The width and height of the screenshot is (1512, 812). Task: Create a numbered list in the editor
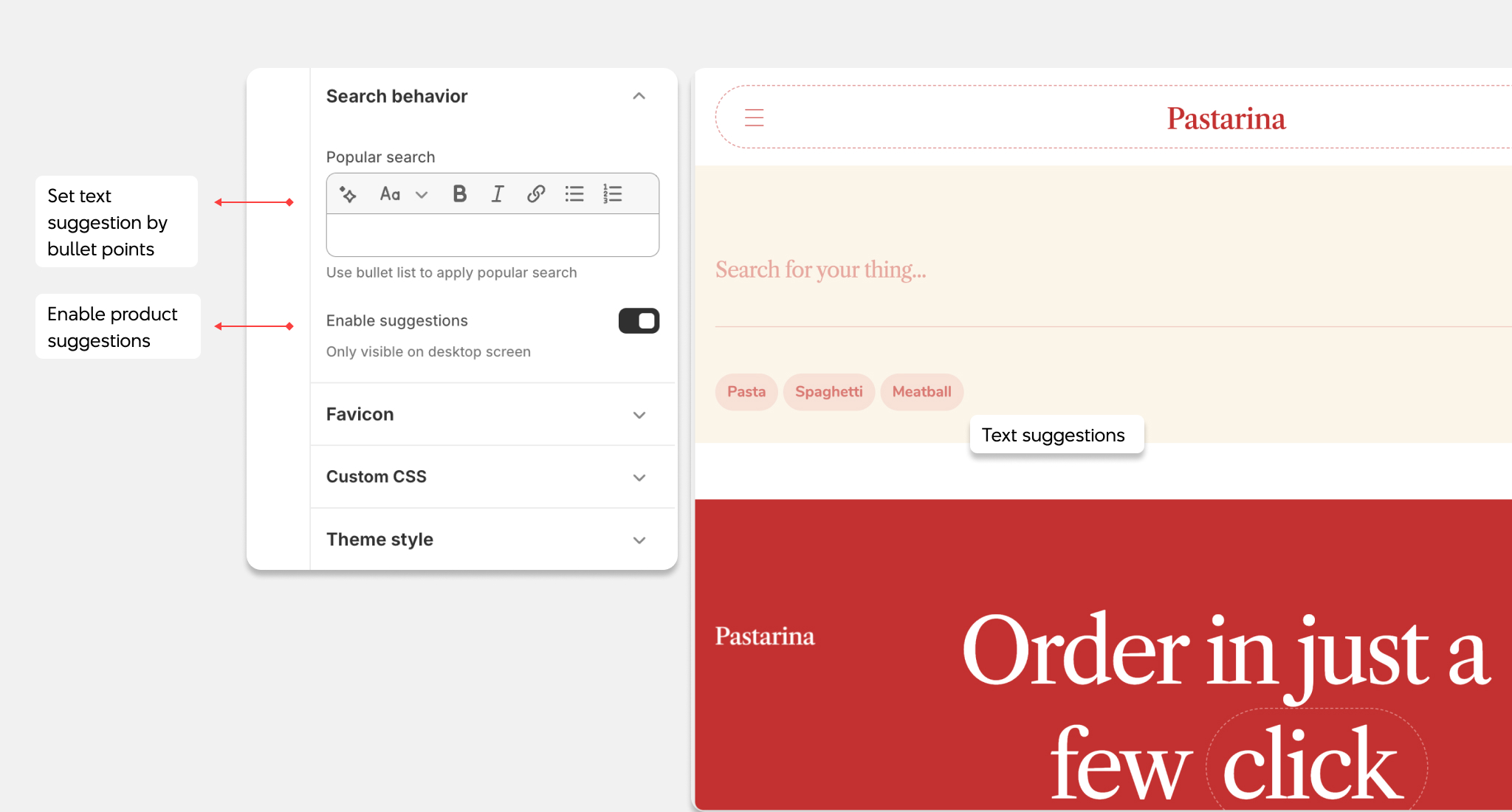click(613, 193)
